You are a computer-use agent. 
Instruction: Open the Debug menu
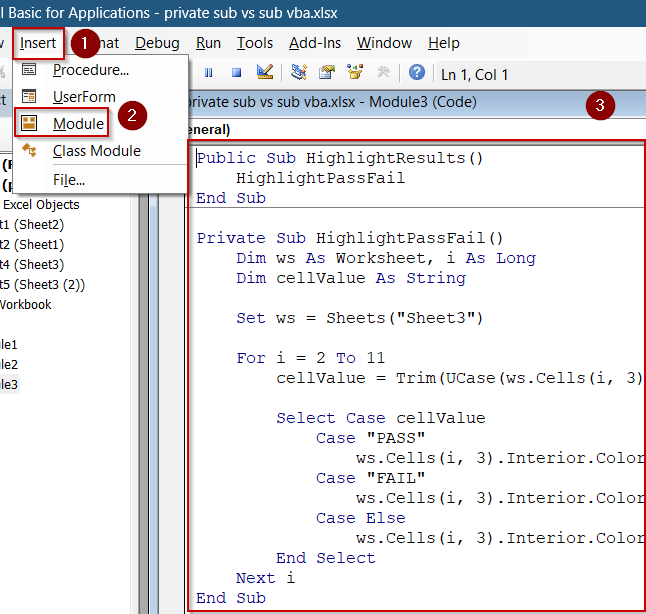157,43
